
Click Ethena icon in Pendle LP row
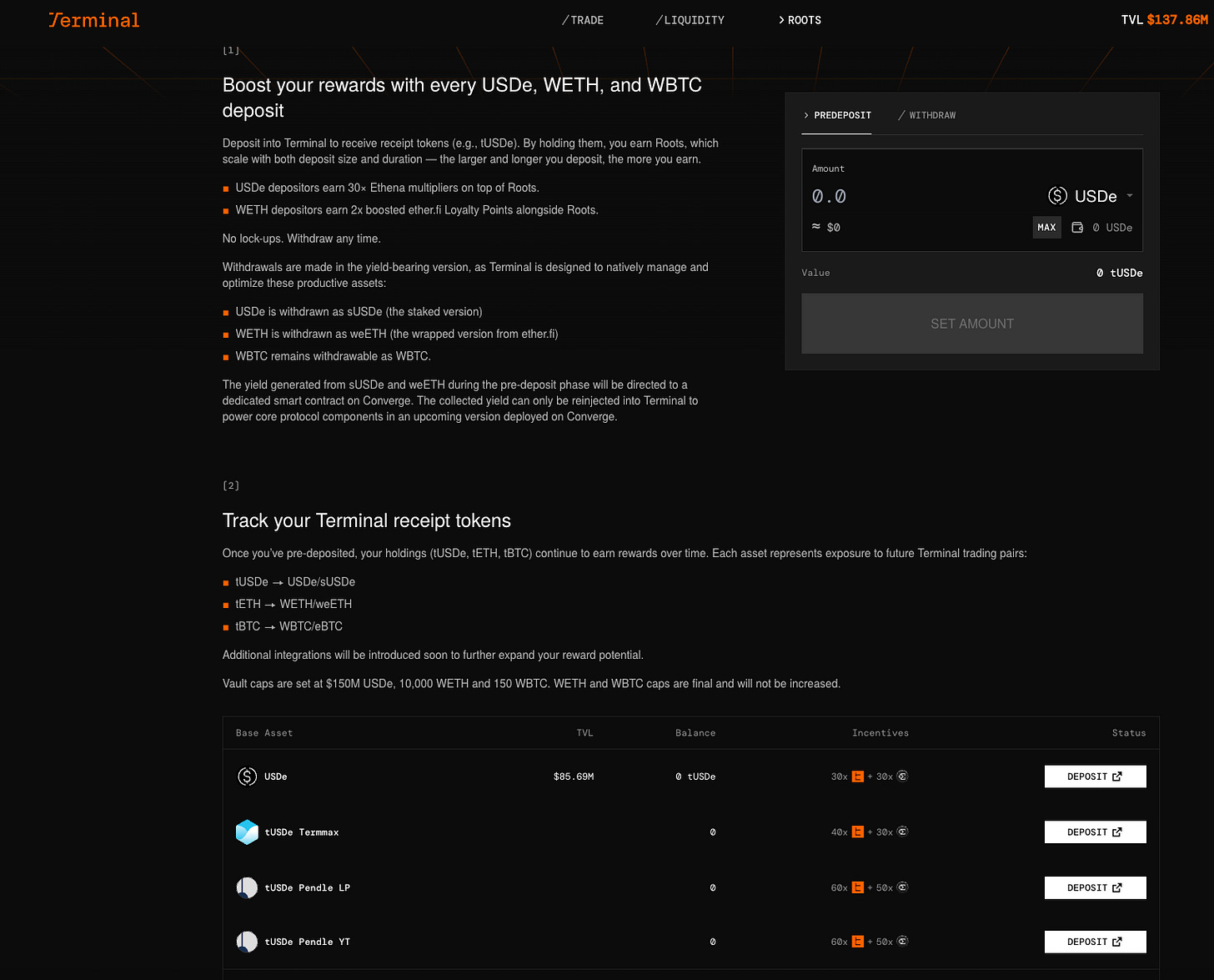click(x=902, y=887)
